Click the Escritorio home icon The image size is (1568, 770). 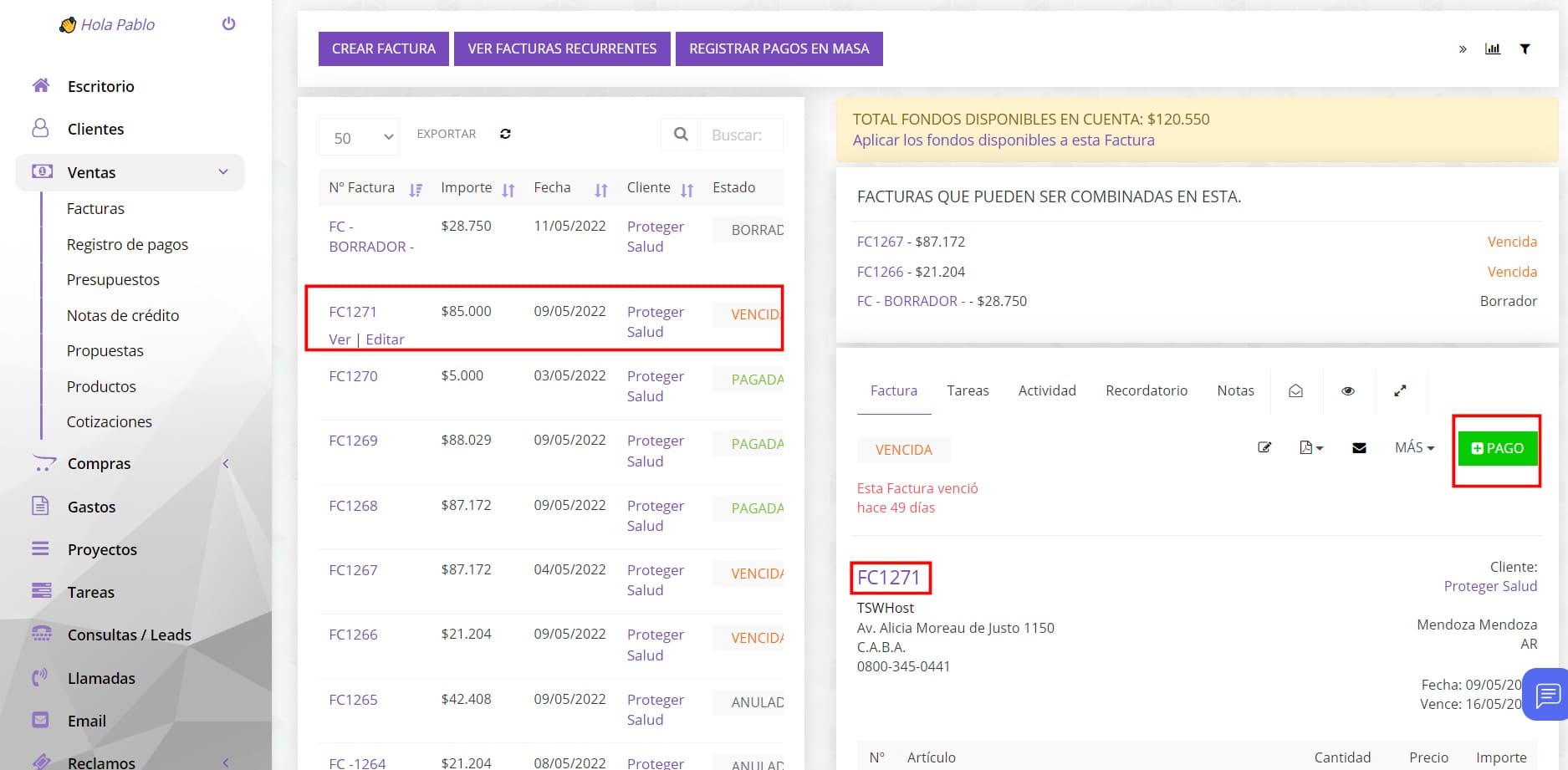tap(40, 85)
